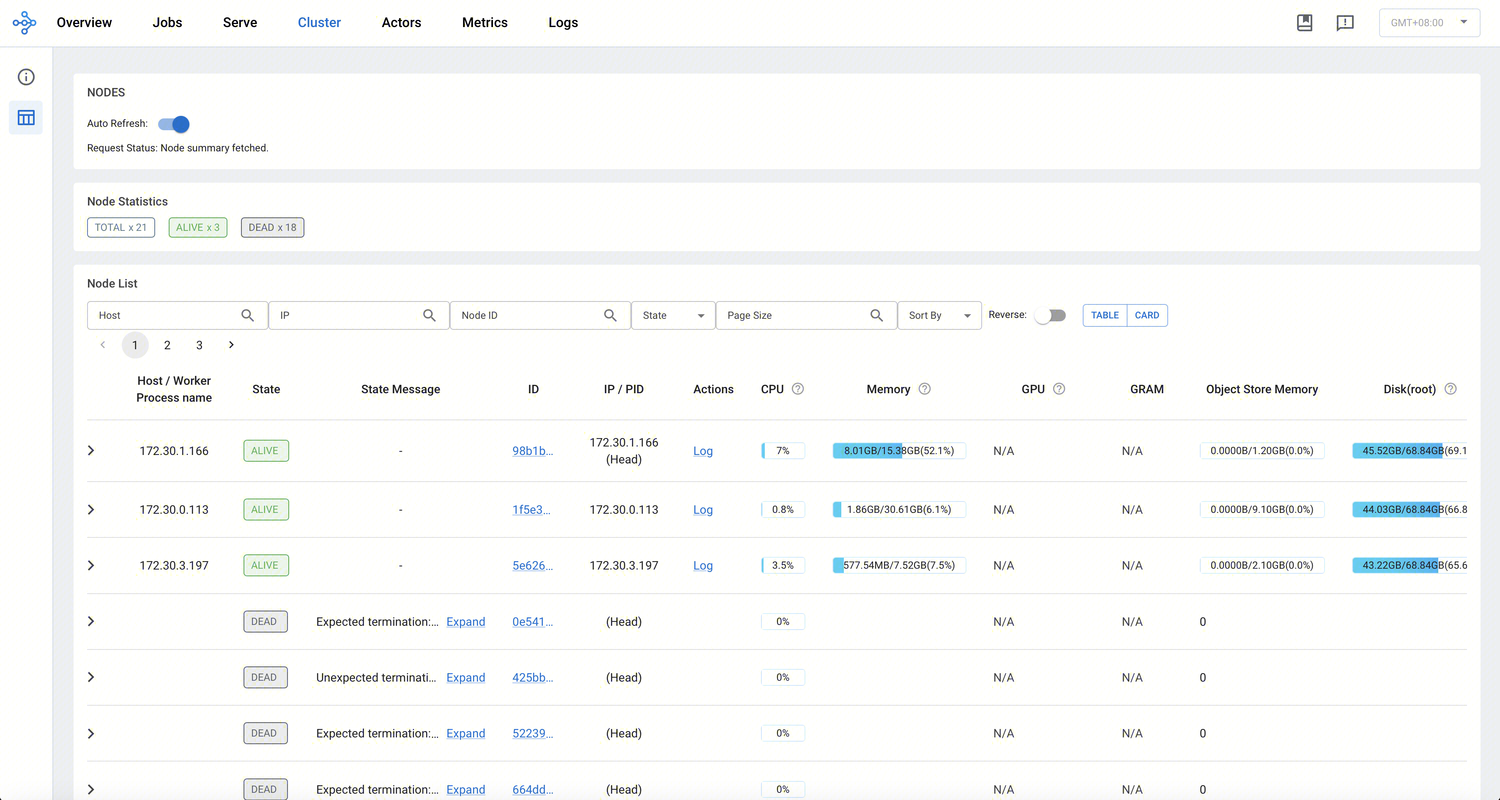Click memory bar 8.01GB/15.38GB

pos(899,451)
